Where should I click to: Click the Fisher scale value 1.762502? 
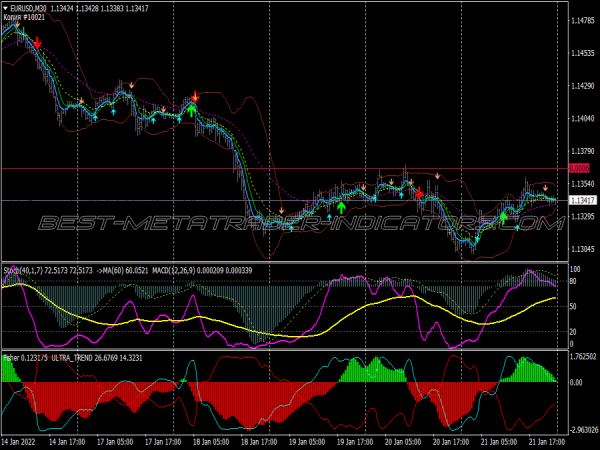(x=583, y=357)
